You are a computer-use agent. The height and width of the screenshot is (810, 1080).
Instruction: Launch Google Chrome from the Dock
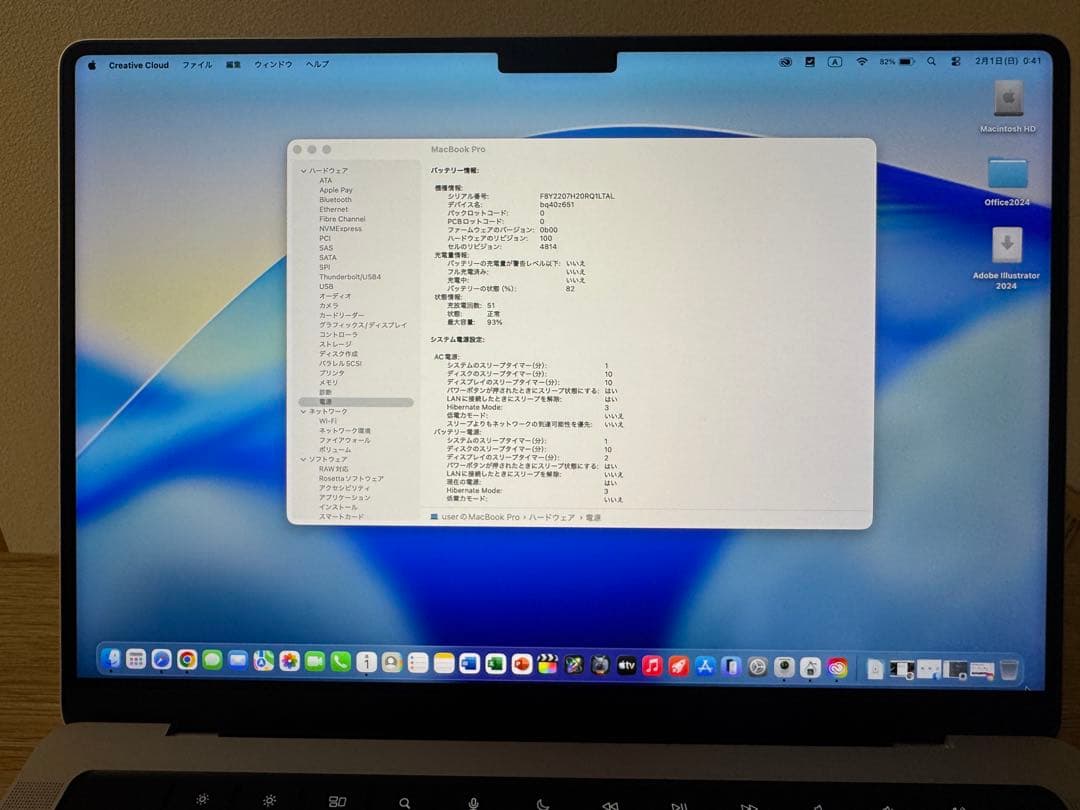(x=187, y=660)
